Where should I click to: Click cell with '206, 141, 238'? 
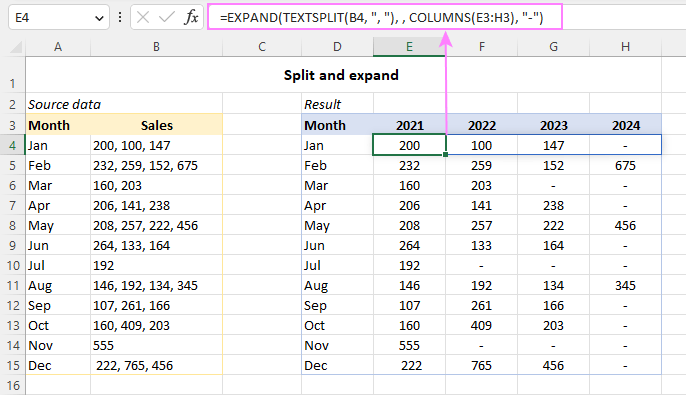[x=157, y=206]
